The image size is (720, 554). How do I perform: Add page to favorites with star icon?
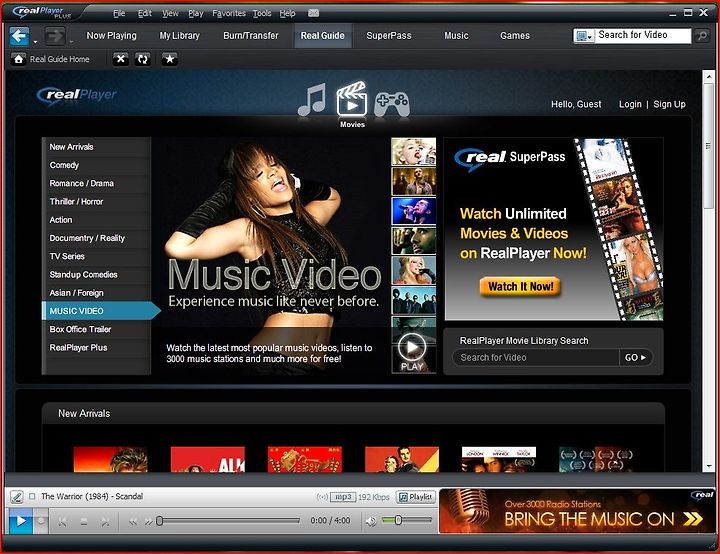[169, 59]
